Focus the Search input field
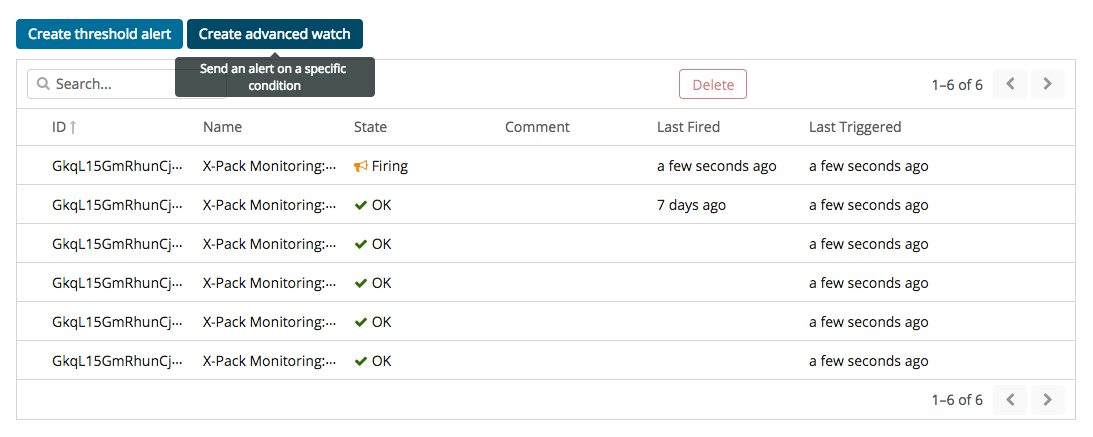Image resolution: width=1093 pixels, height=437 pixels. tap(110, 84)
